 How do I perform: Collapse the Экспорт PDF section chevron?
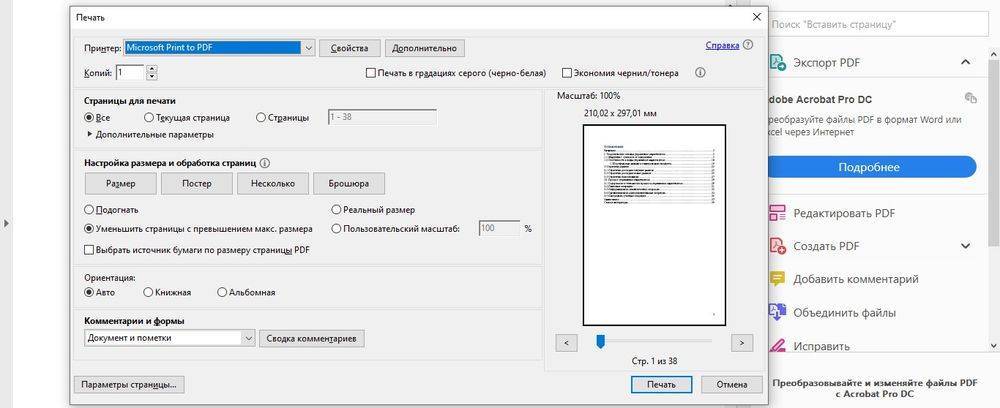pos(965,62)
